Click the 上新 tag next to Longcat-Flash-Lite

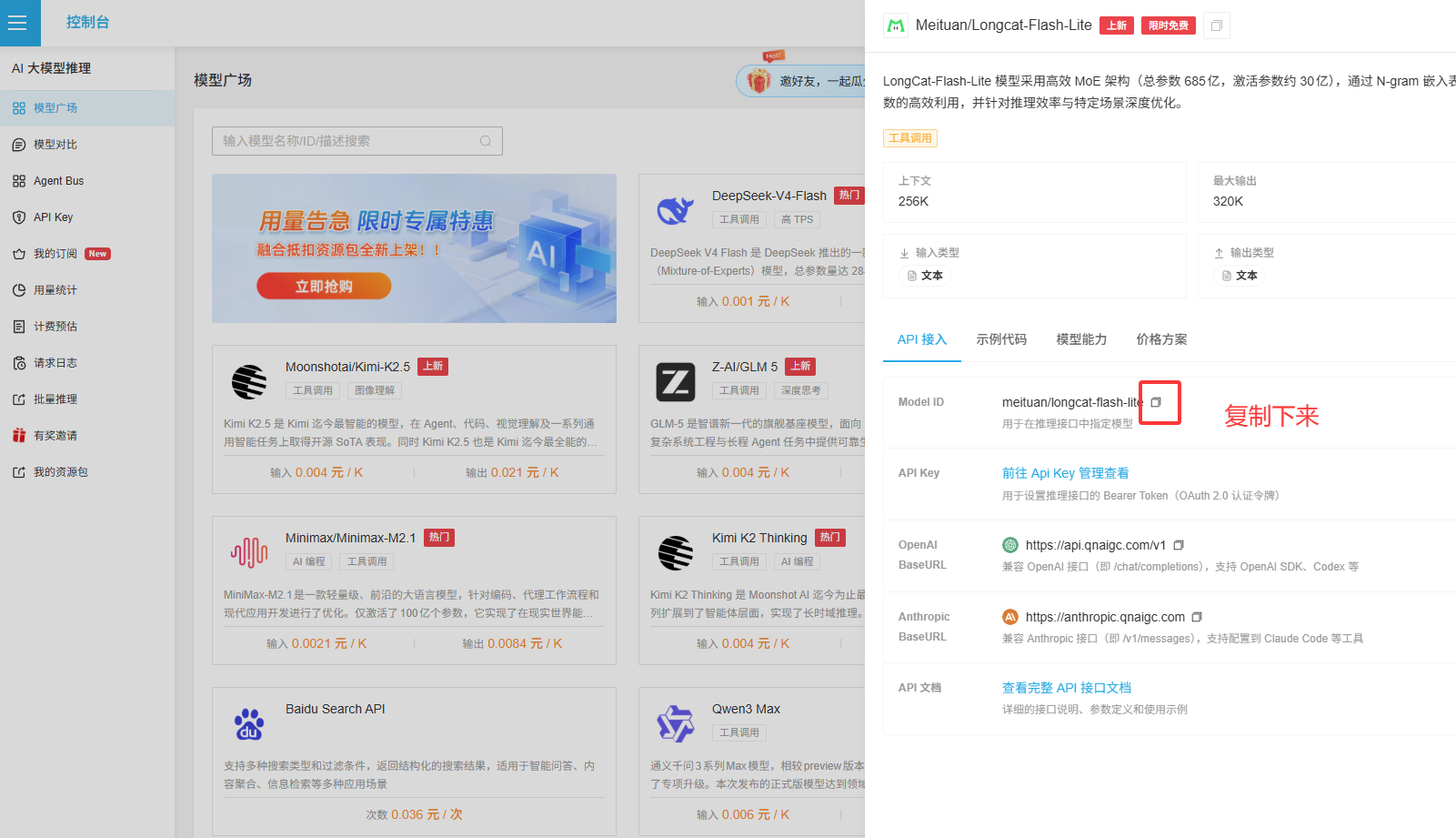(x=1117, y=25)
